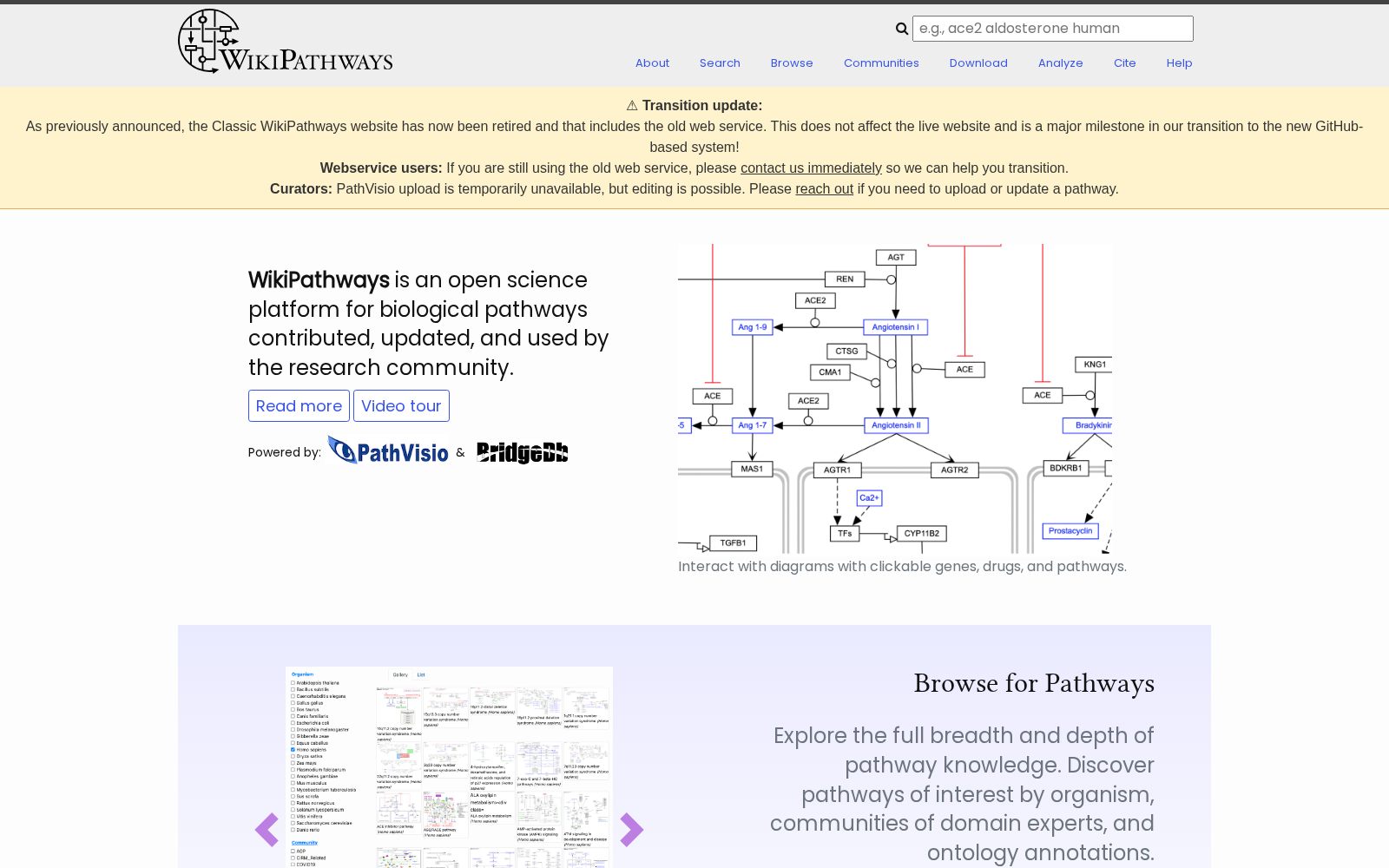This screenshot has height=868, width=1389.
Task: Open the Download menu item
Action: pyautogui.click(x=978, y=62)
